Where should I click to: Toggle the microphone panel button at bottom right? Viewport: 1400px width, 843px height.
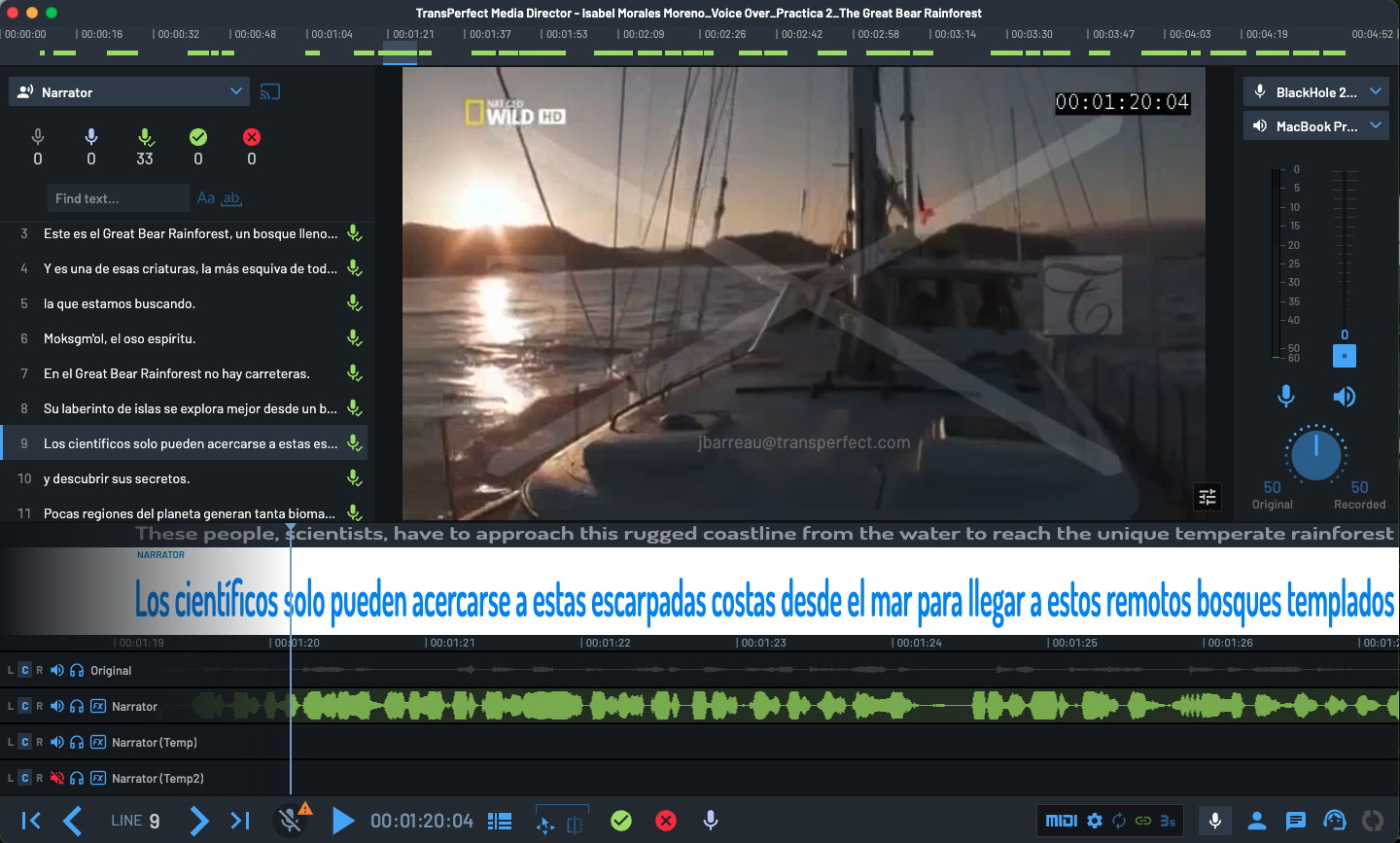[x=1215, y=821]
